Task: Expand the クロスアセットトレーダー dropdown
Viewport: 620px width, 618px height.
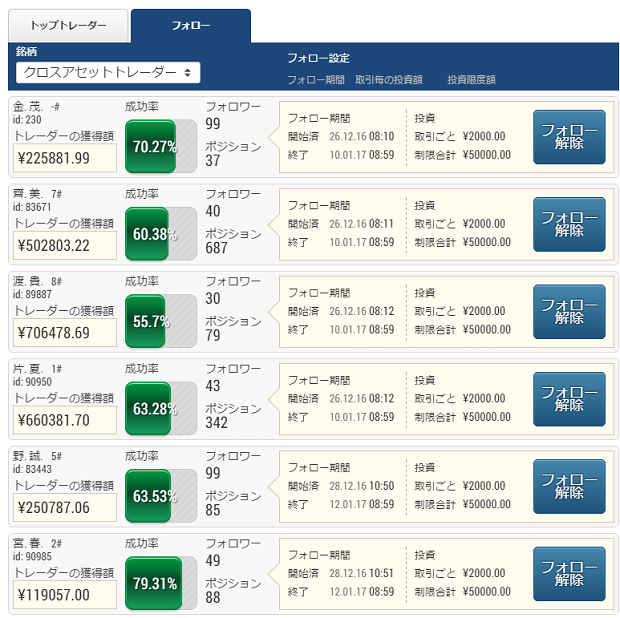Action: (108, 72)
